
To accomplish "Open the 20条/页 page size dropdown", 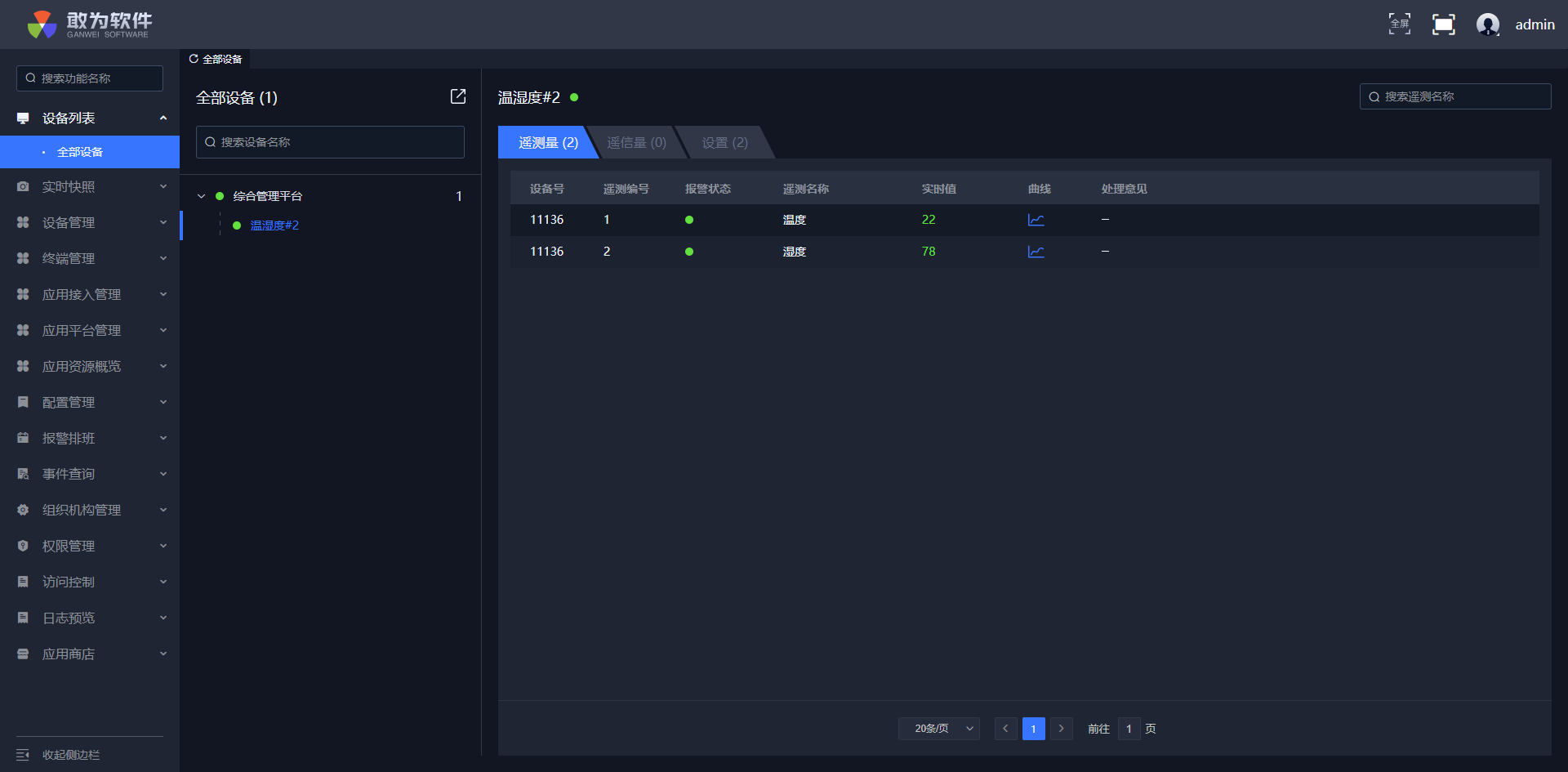I will tap(938, 729).
